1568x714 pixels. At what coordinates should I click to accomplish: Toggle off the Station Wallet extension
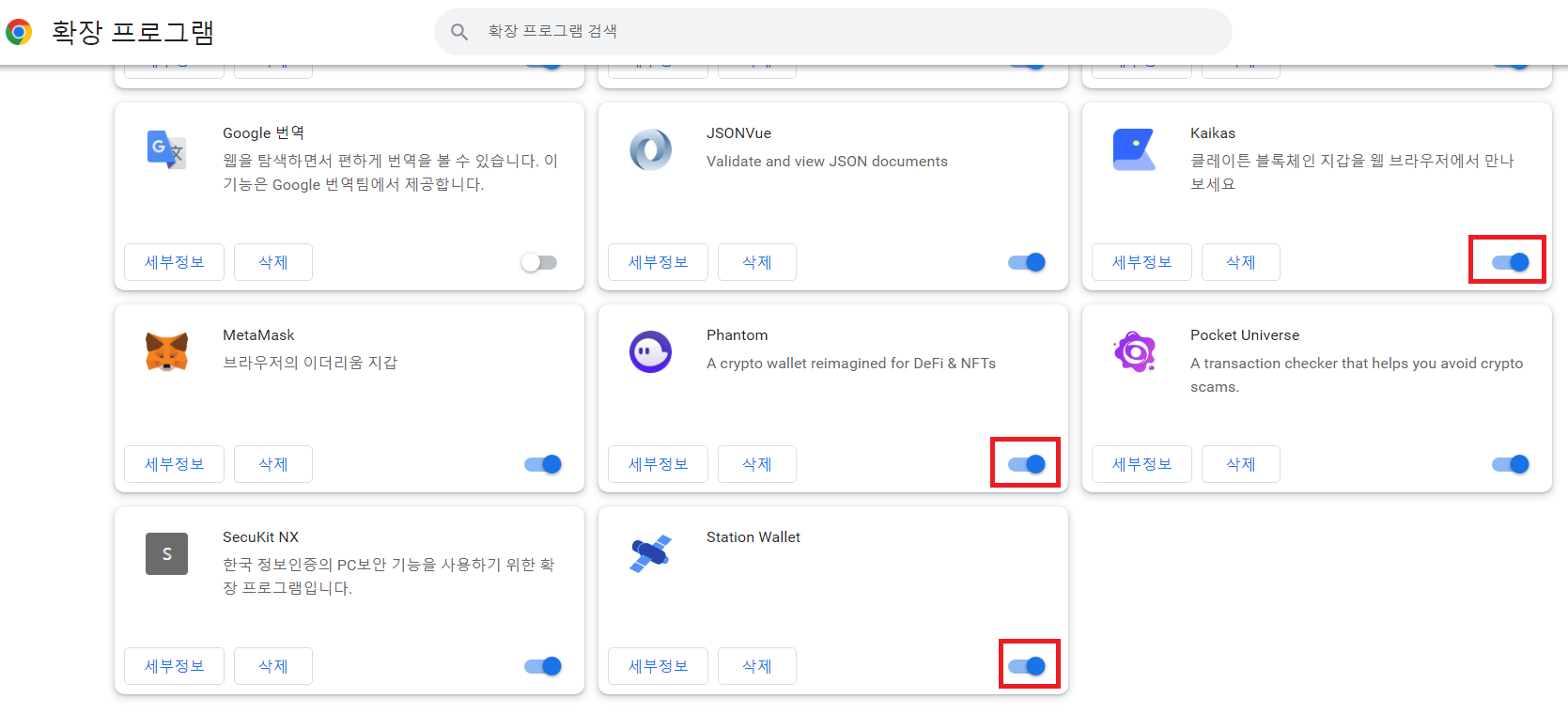point(1027,666)
